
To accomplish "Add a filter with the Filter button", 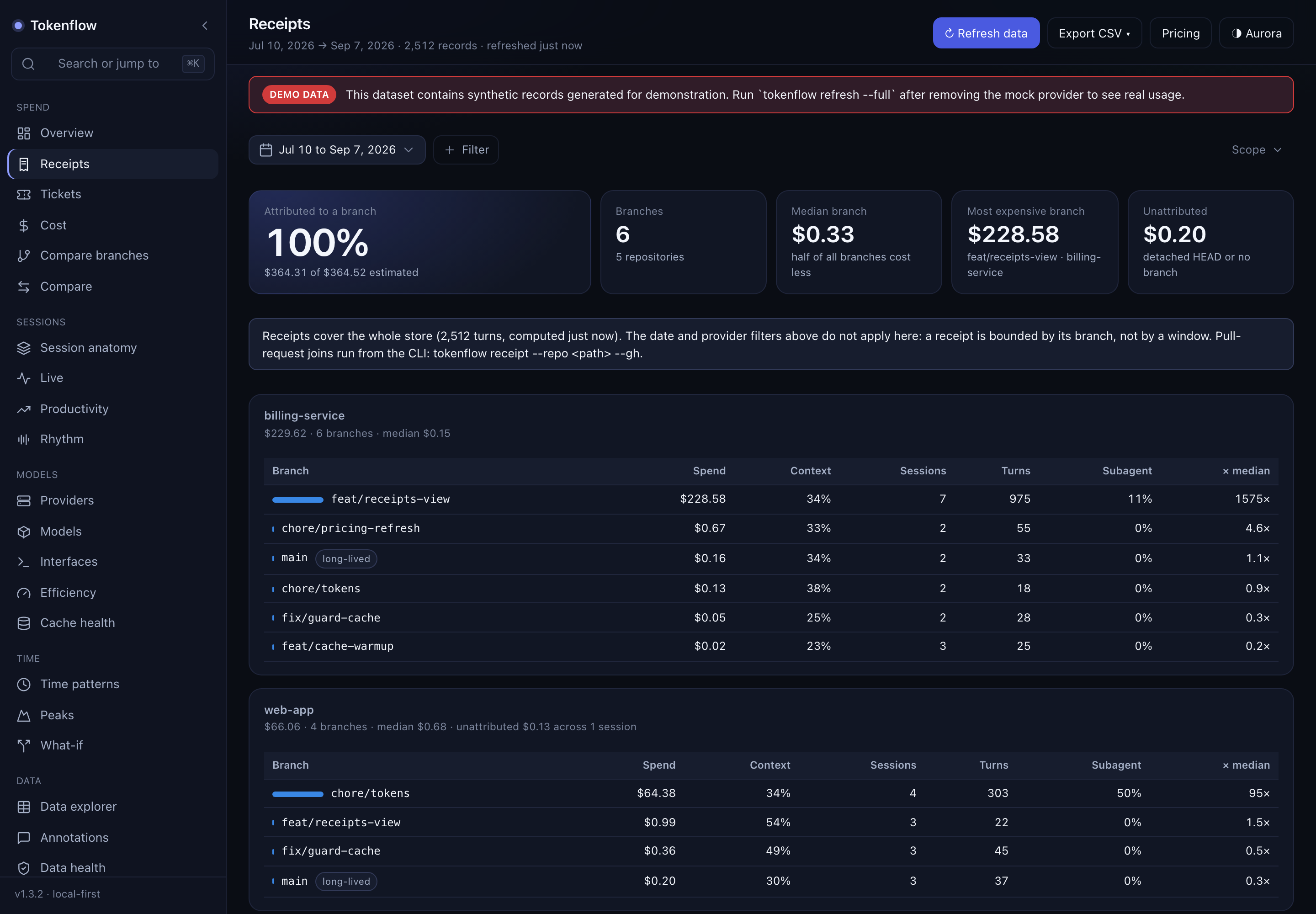I will [x=466, y=150].
